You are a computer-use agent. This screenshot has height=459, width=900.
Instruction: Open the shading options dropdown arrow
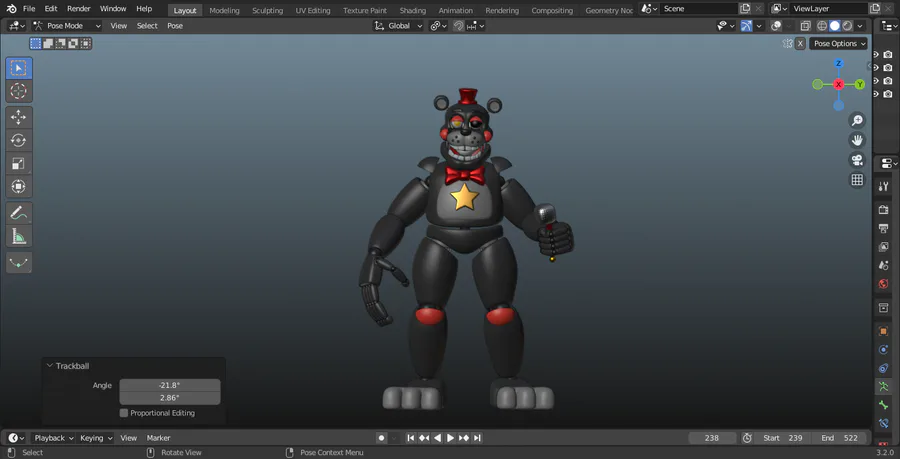pos(862,26)
